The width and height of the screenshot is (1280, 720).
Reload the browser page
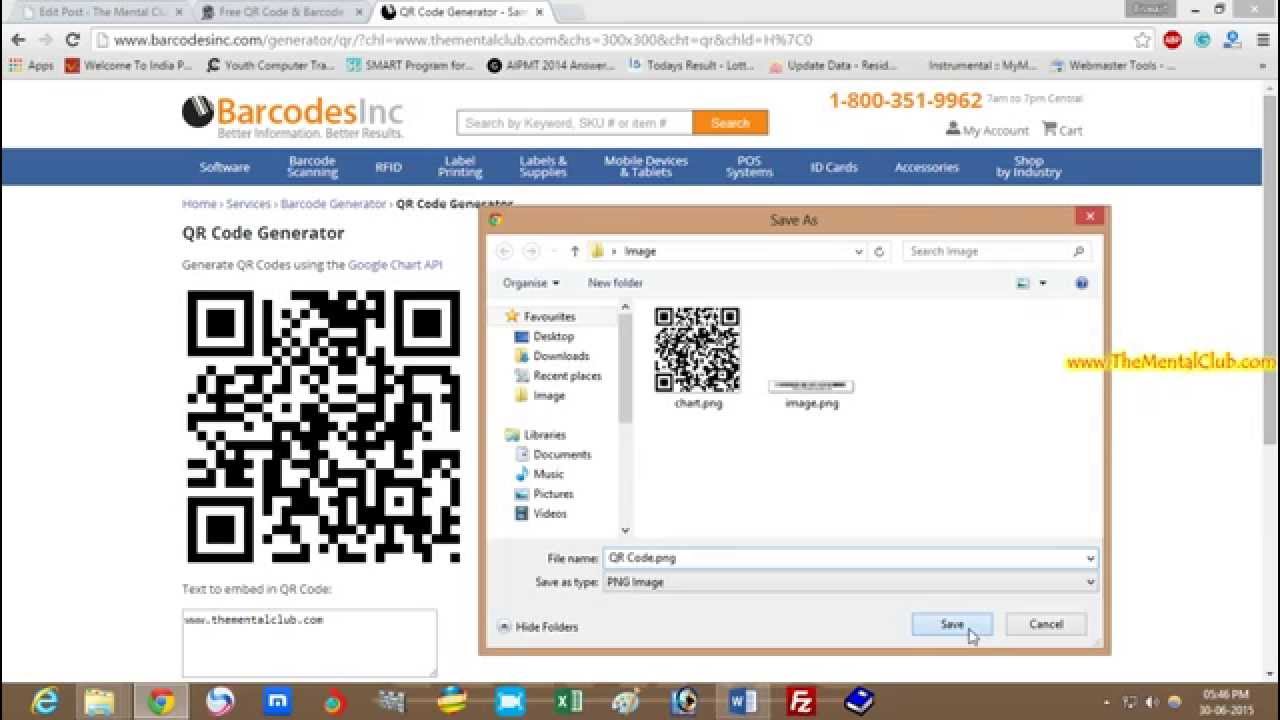pyautogui.click(x=72, y=40)
